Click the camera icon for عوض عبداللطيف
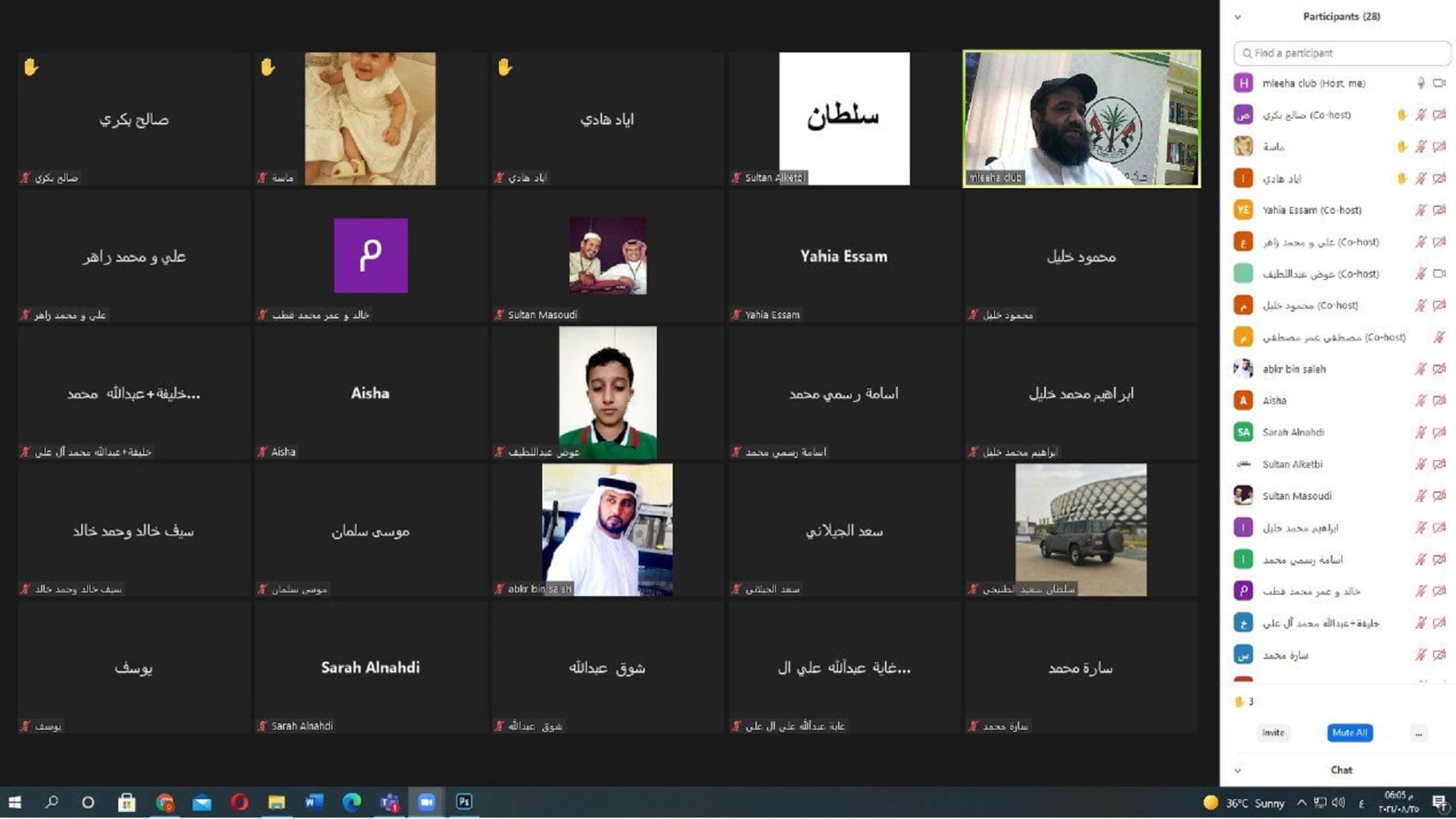Viewport: 1456px width, 819px height. click(x=1439, y=274)
